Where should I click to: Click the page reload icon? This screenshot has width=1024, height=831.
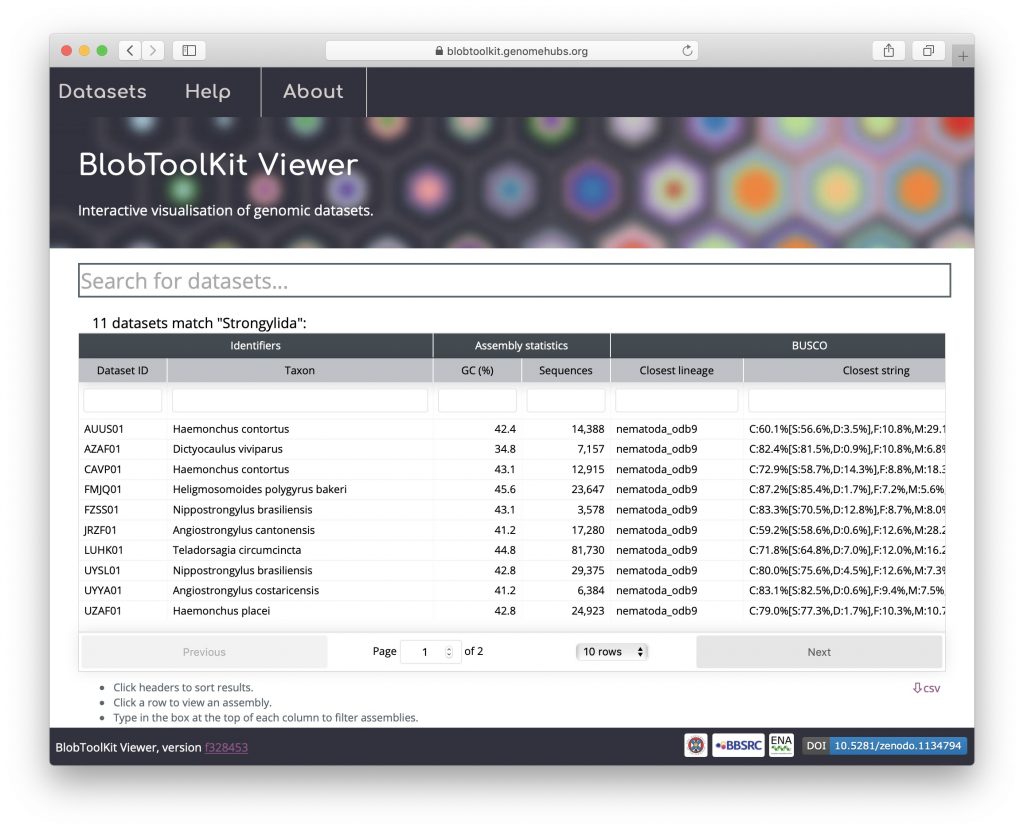point(687,51)
